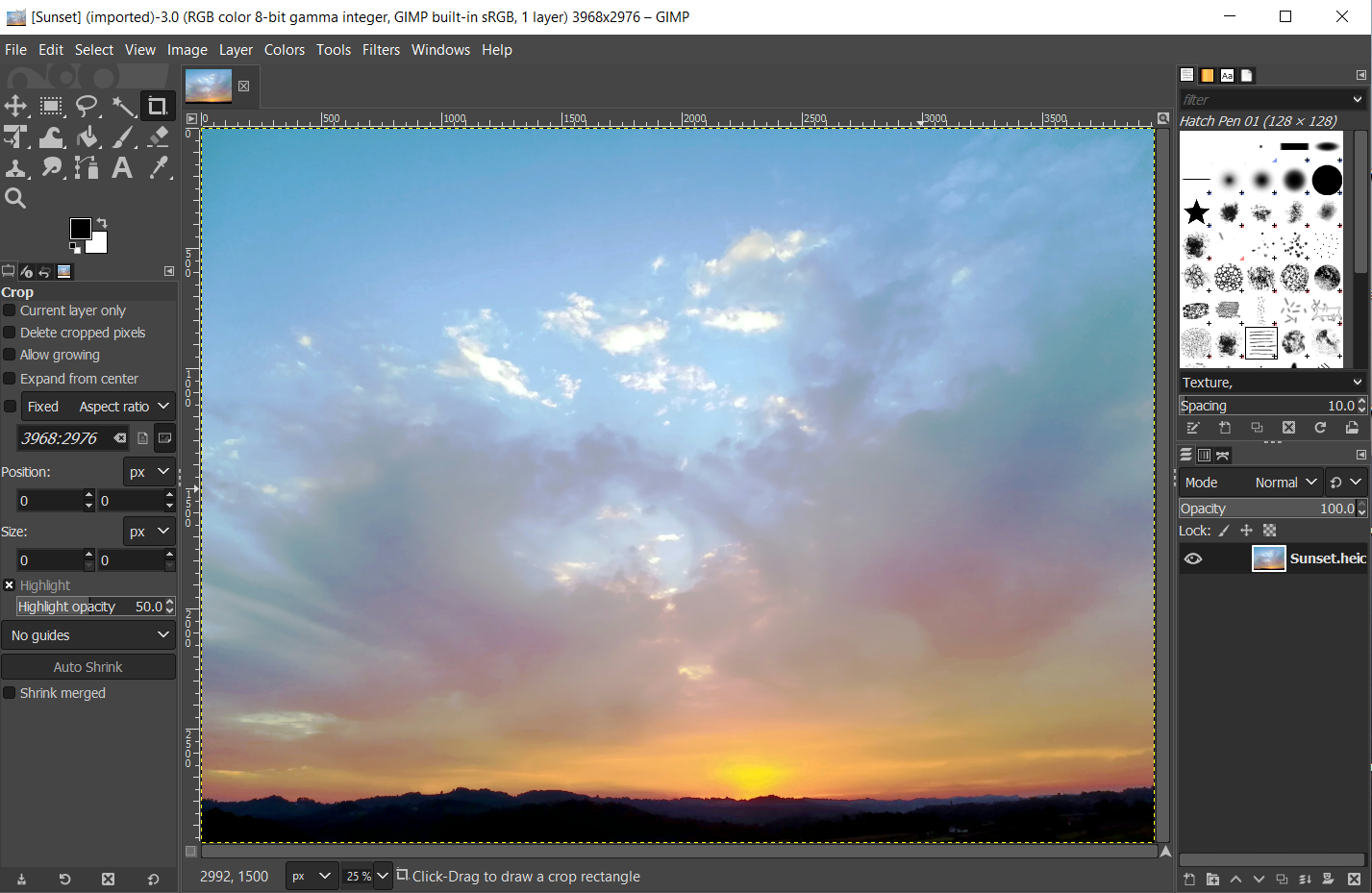
Task: Select the Bucket Fill tool
Action: pos(87,137)
